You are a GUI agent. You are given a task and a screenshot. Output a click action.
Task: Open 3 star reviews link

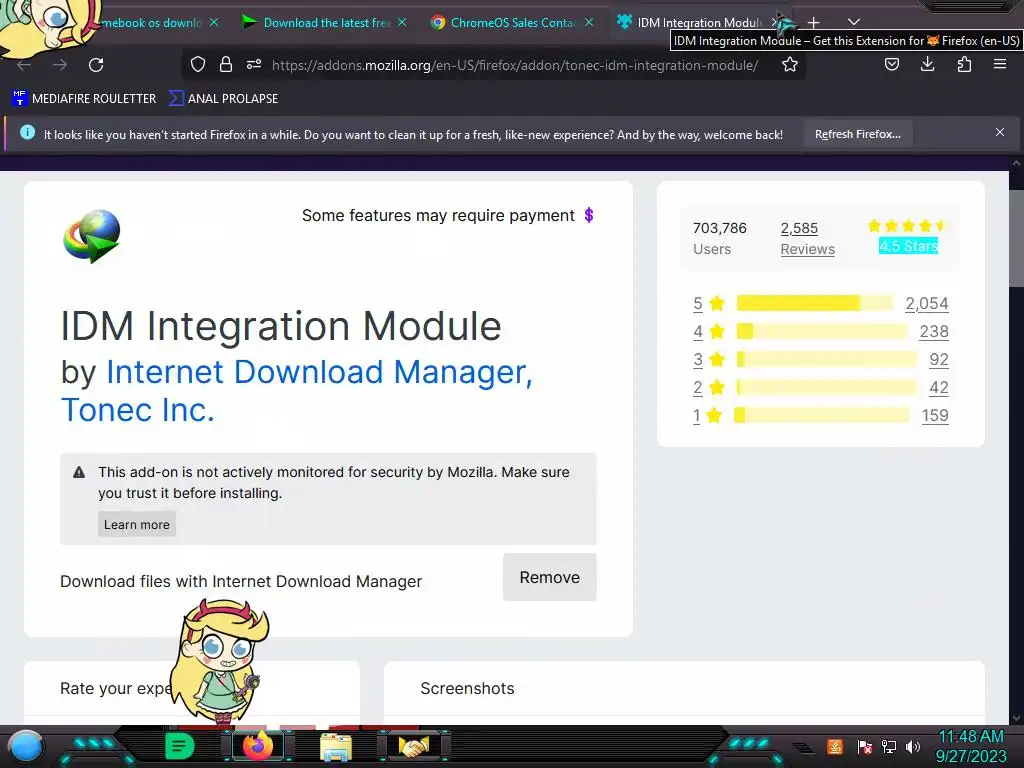[x=709, y=360]
